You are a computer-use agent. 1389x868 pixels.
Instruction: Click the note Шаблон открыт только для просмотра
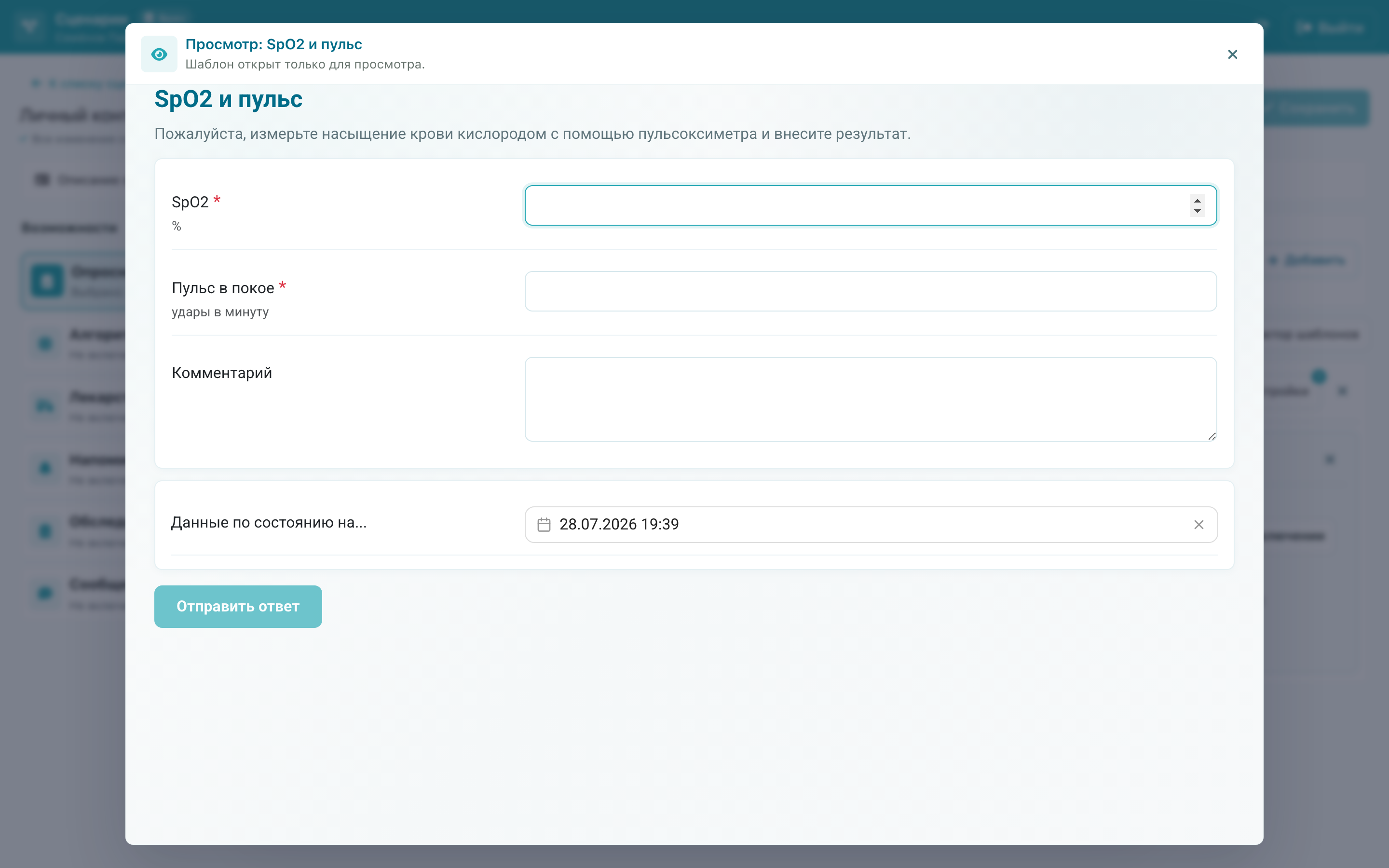pos(305,64)
